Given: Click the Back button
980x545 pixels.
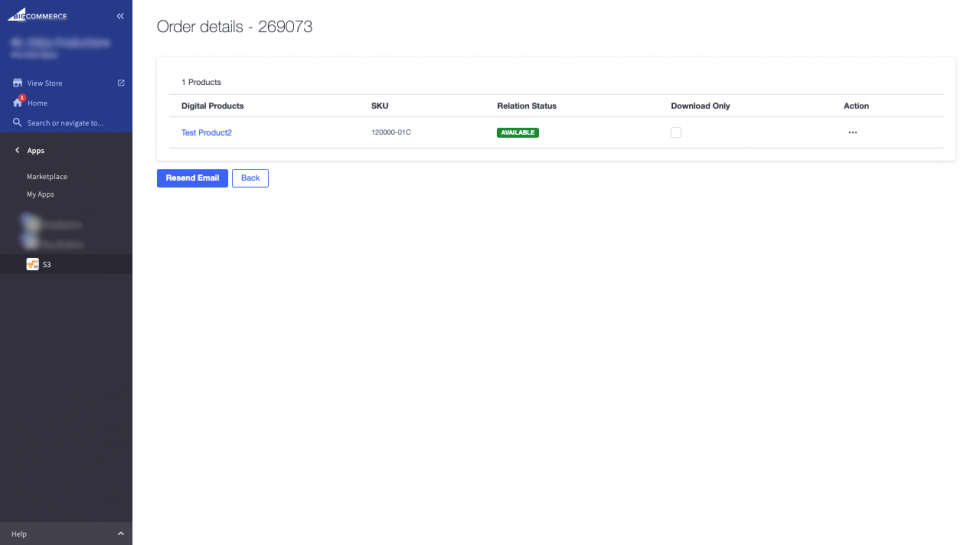Looking at the screenshot, I should (x=250, y=178).
